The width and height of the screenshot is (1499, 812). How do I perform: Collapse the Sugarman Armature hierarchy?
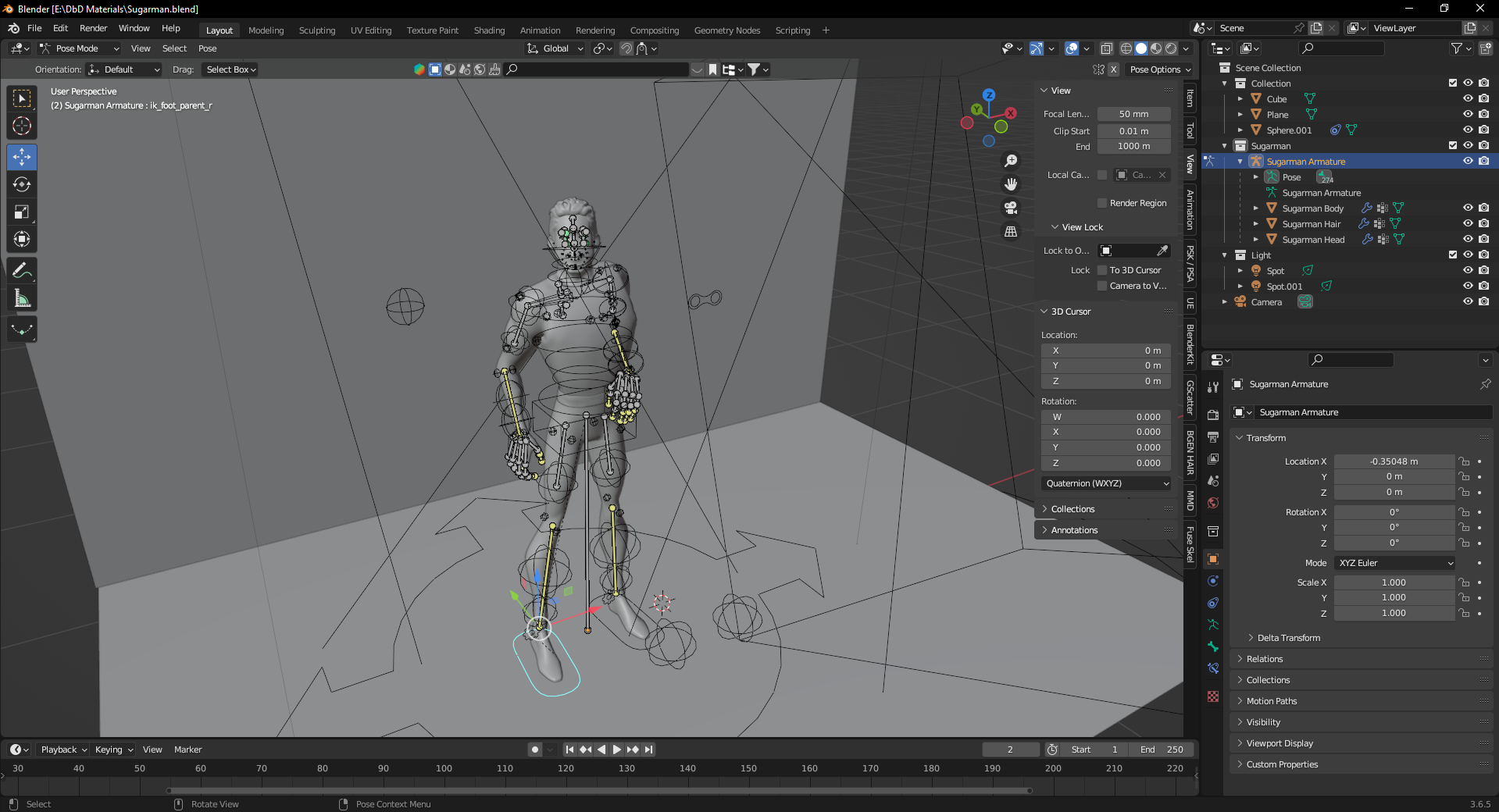tap(1240, 161)
